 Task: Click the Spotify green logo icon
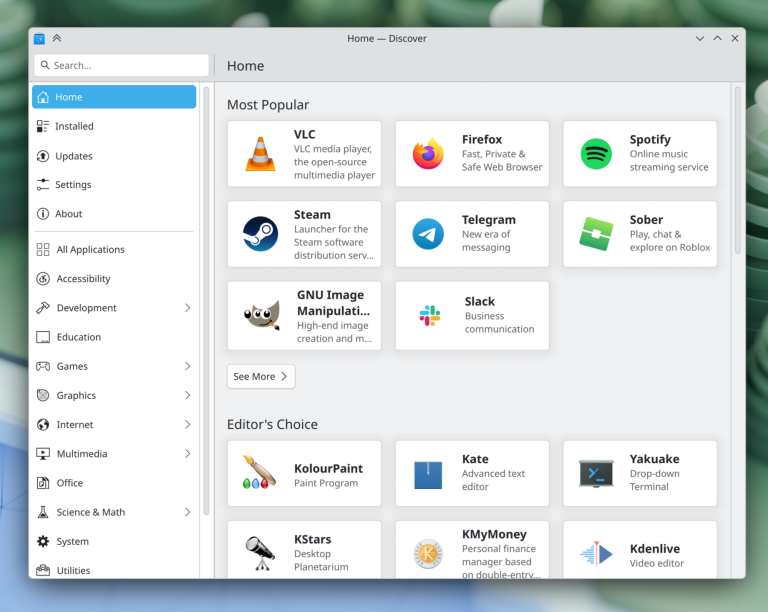click(596, 154)
